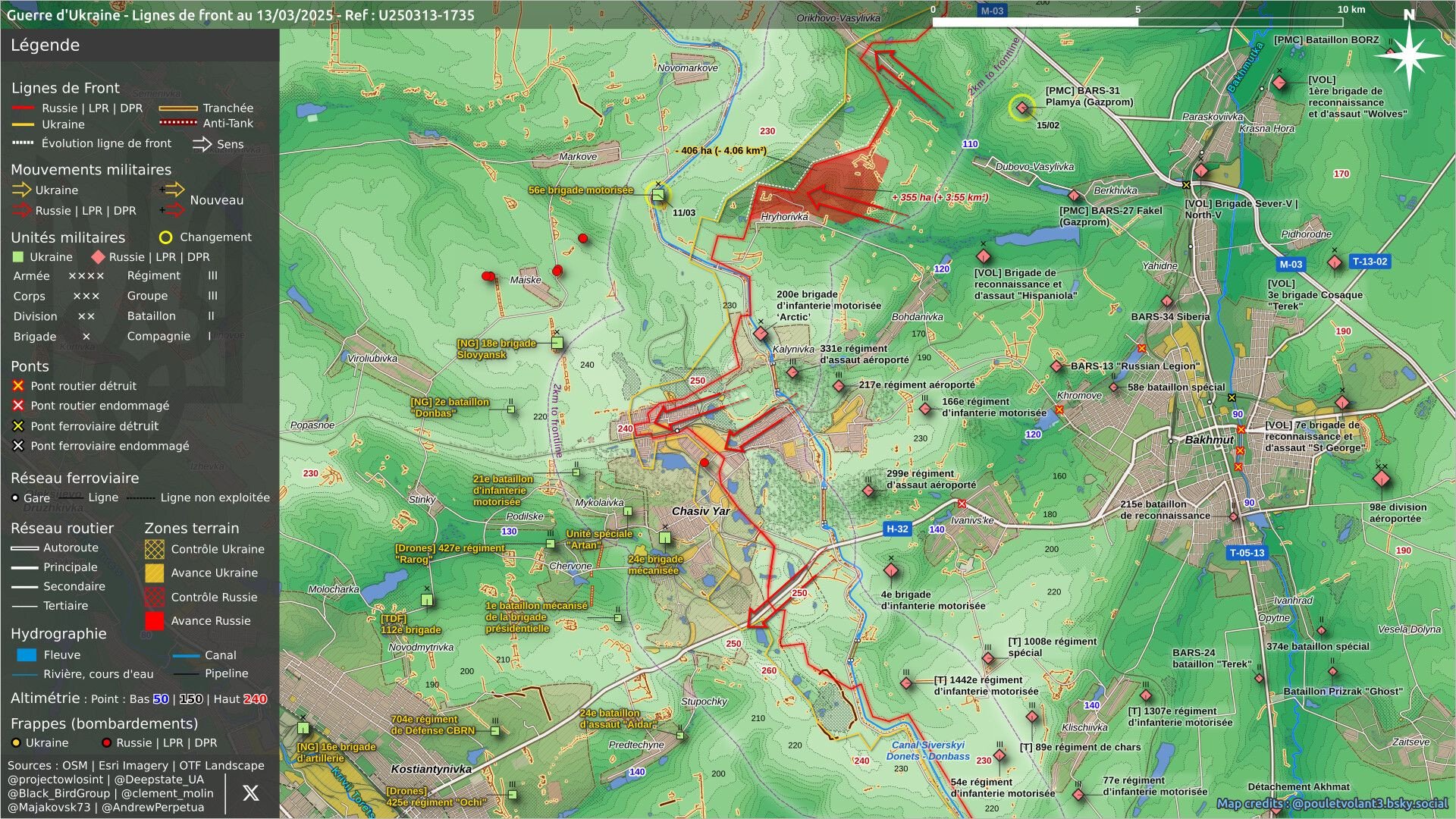
Task: Click the @AndrewPerpetua source handle
Action: [x=153, y=807]
